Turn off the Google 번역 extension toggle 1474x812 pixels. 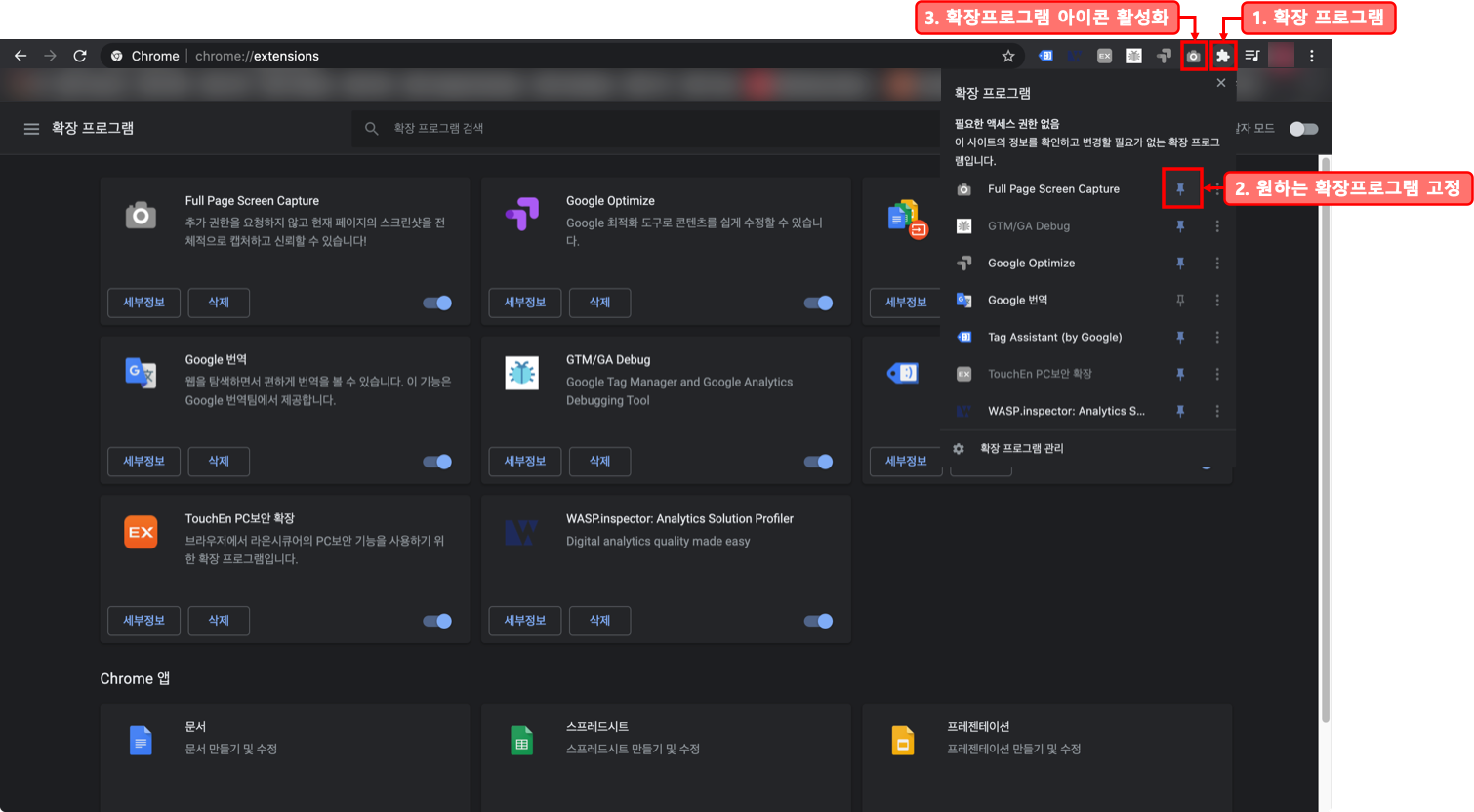tap(437, 462)
